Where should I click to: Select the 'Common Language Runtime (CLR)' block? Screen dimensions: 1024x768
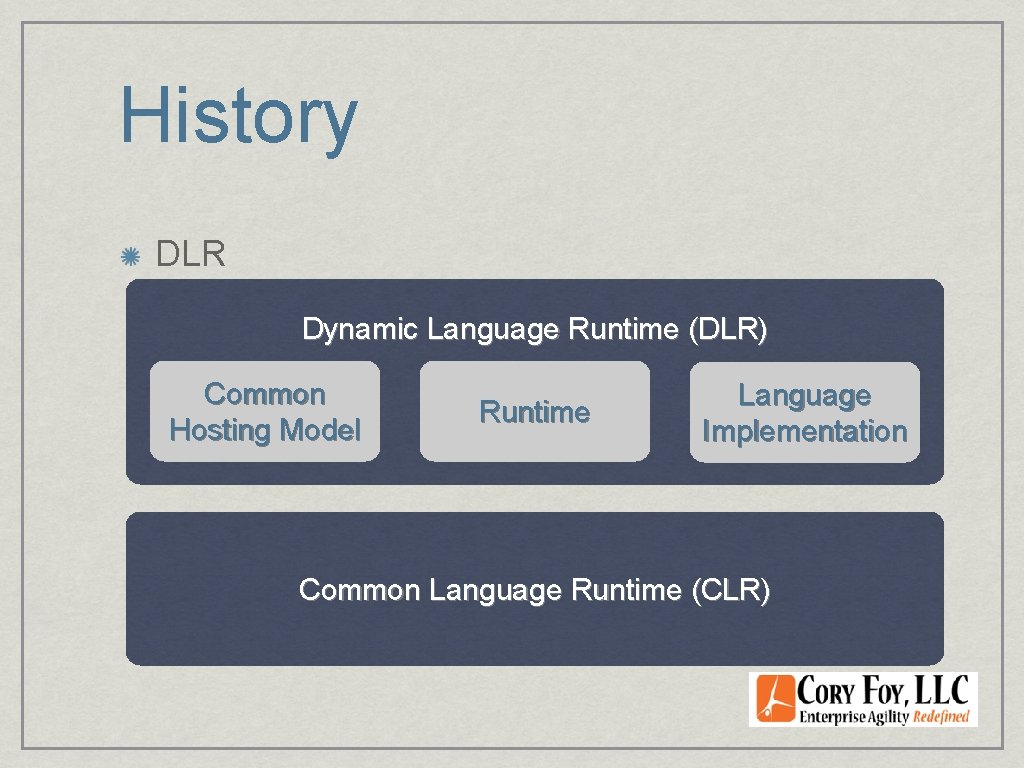coord(534,589)
